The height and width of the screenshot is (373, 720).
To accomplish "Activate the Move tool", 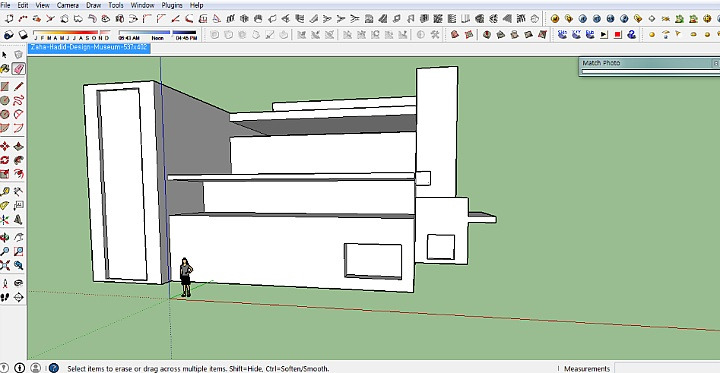I will point(5,147).
